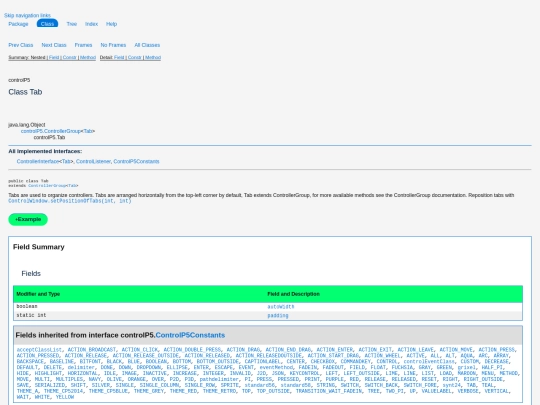Open the autoWidth field link
Image resolution: width=540 pixels, height=405 pixels.
point(281,307)
